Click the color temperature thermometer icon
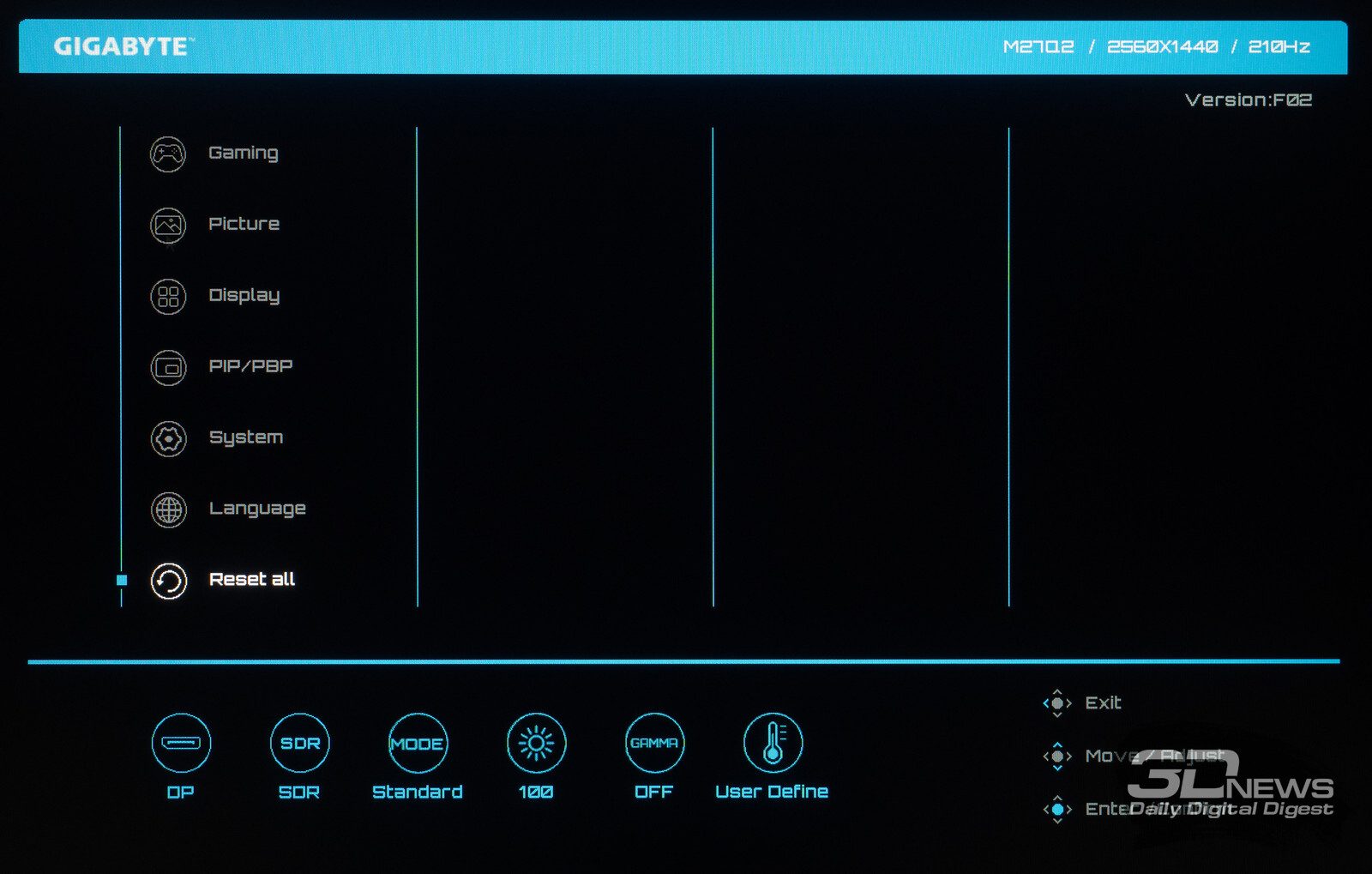 [x=773, y=743]
